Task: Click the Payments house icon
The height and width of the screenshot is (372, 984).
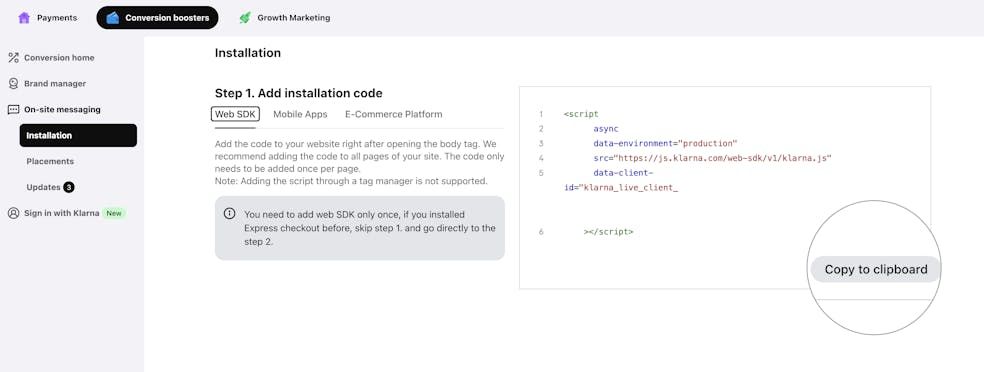Action: pyautogui.click(x=24, y=18)
